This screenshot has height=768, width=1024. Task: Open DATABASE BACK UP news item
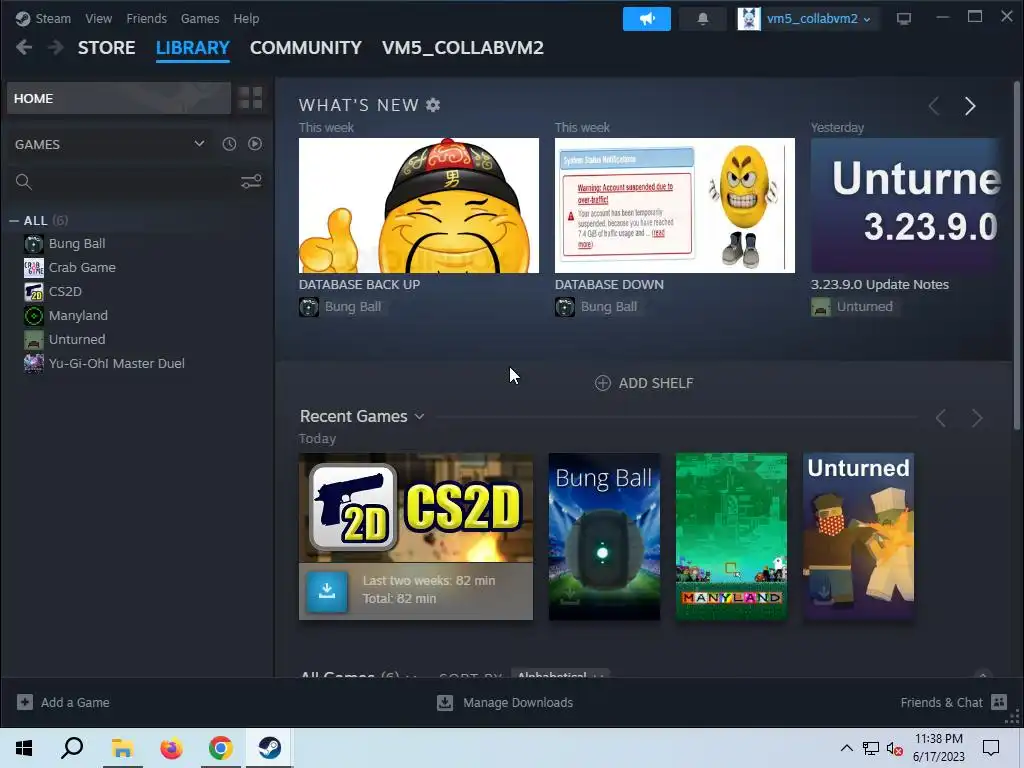pos(419,205)
